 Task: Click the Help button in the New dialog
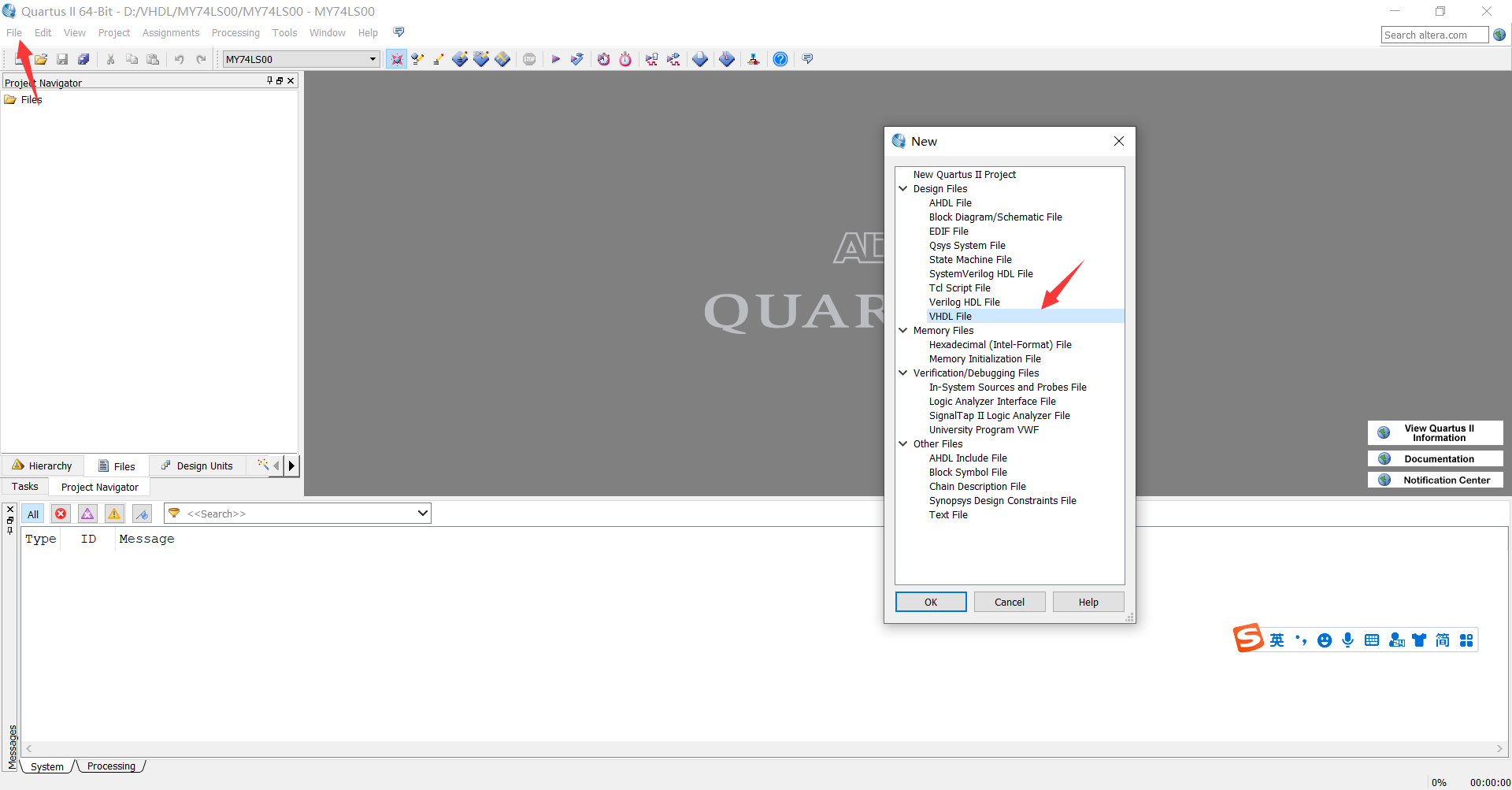tap(1088, 602)
